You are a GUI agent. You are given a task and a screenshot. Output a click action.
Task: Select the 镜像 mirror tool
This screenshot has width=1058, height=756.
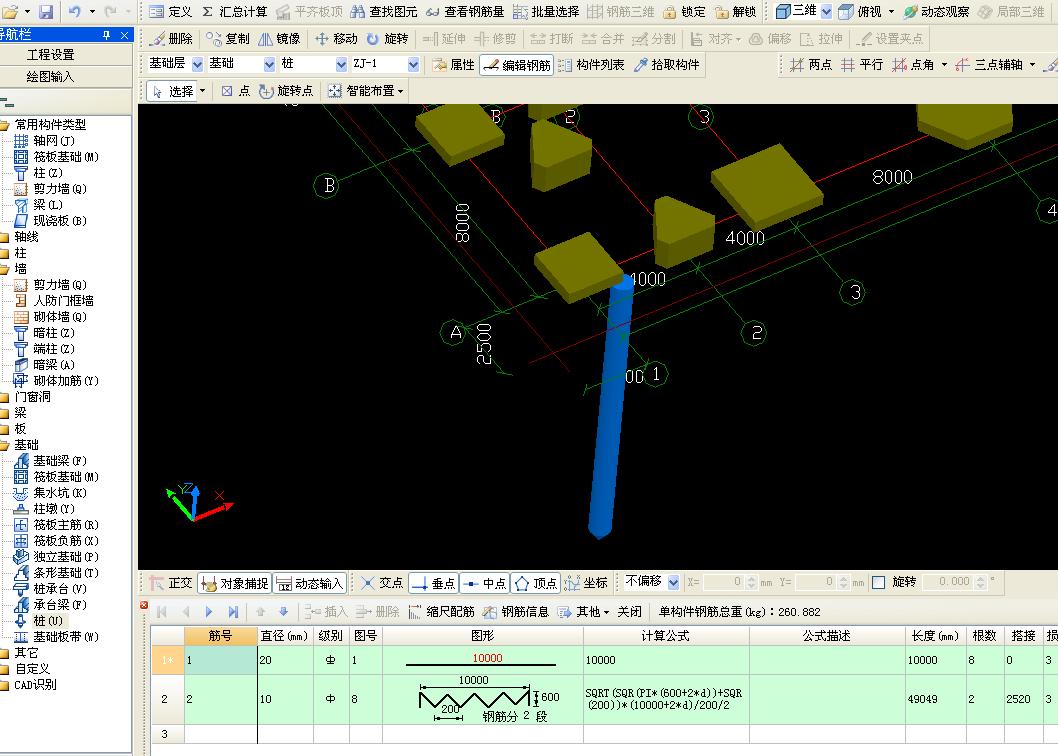(x=279, y=39)
